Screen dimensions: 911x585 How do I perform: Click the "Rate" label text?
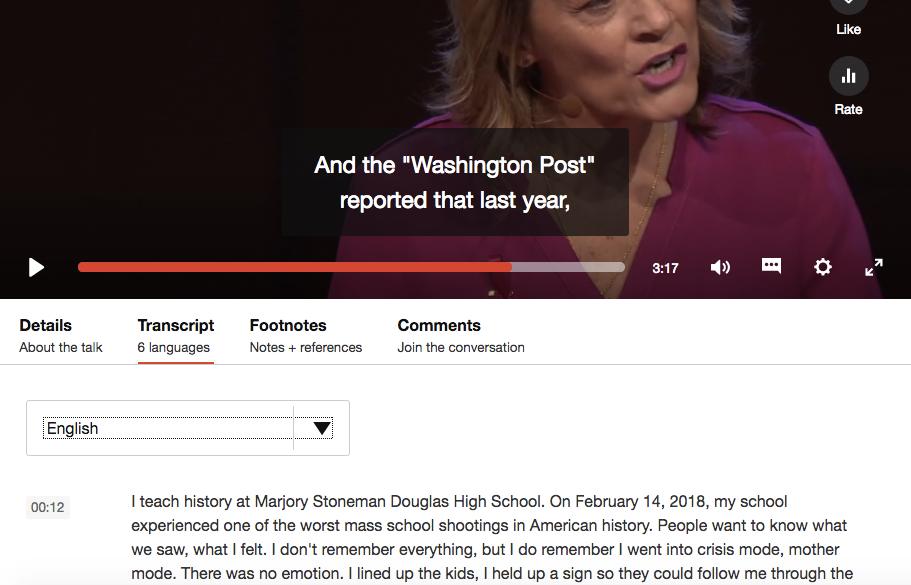848,109
